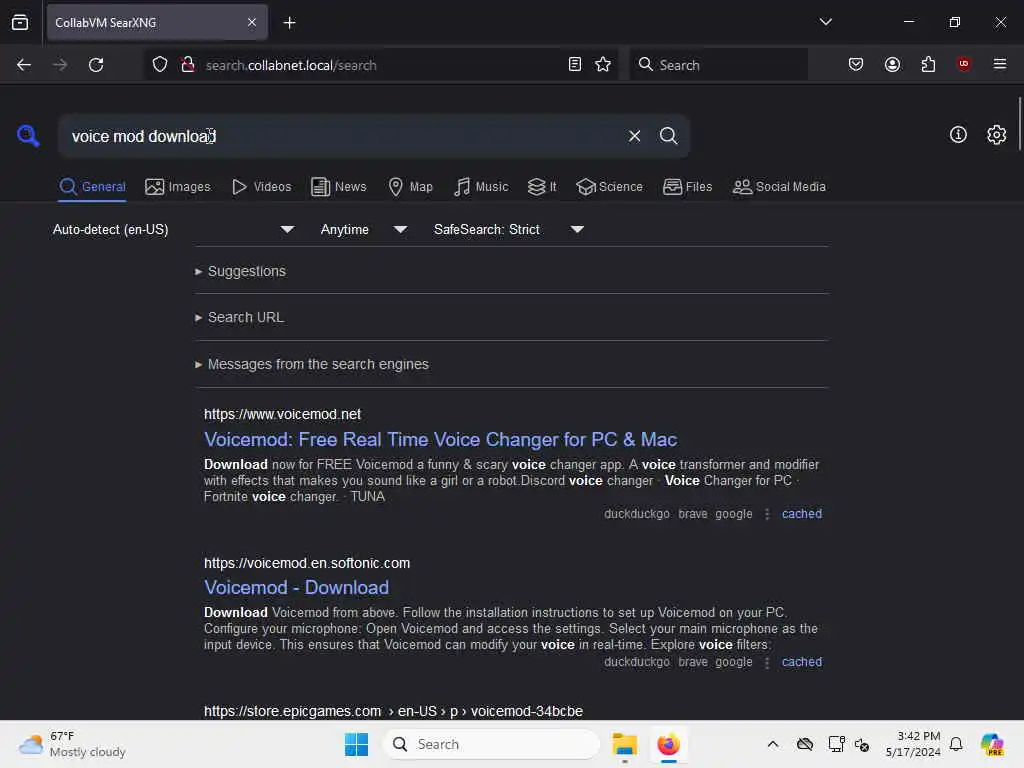Click the Windows taskbar Search box
The height and width of the screenshot is (768, 1024).
click(x=491, y=744)
